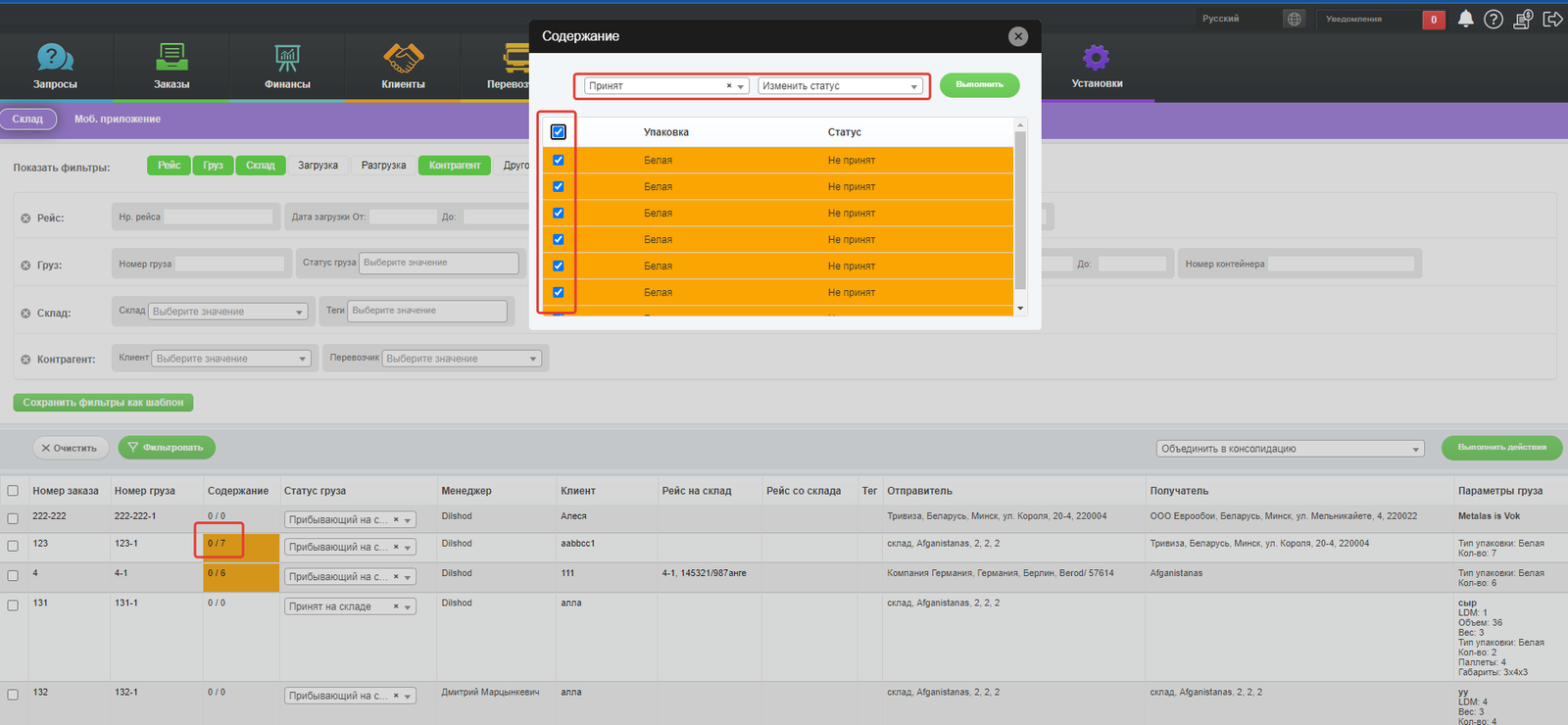Screen dimensions: 1568x725
Task: Clear status x for cargo 131-1
Action: tap(396, 606)
